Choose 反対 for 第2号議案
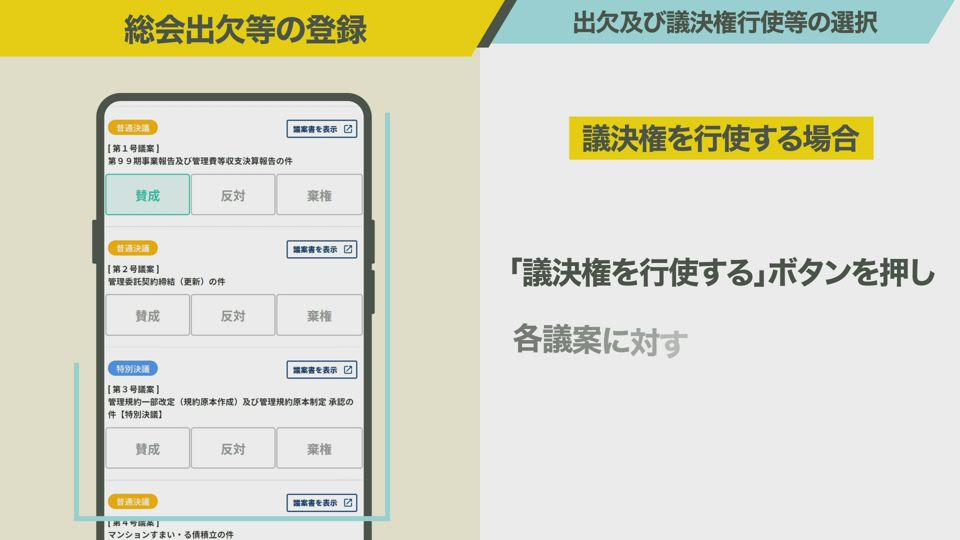Viewport: 960px width, 540px height. [x=233, y=315]
